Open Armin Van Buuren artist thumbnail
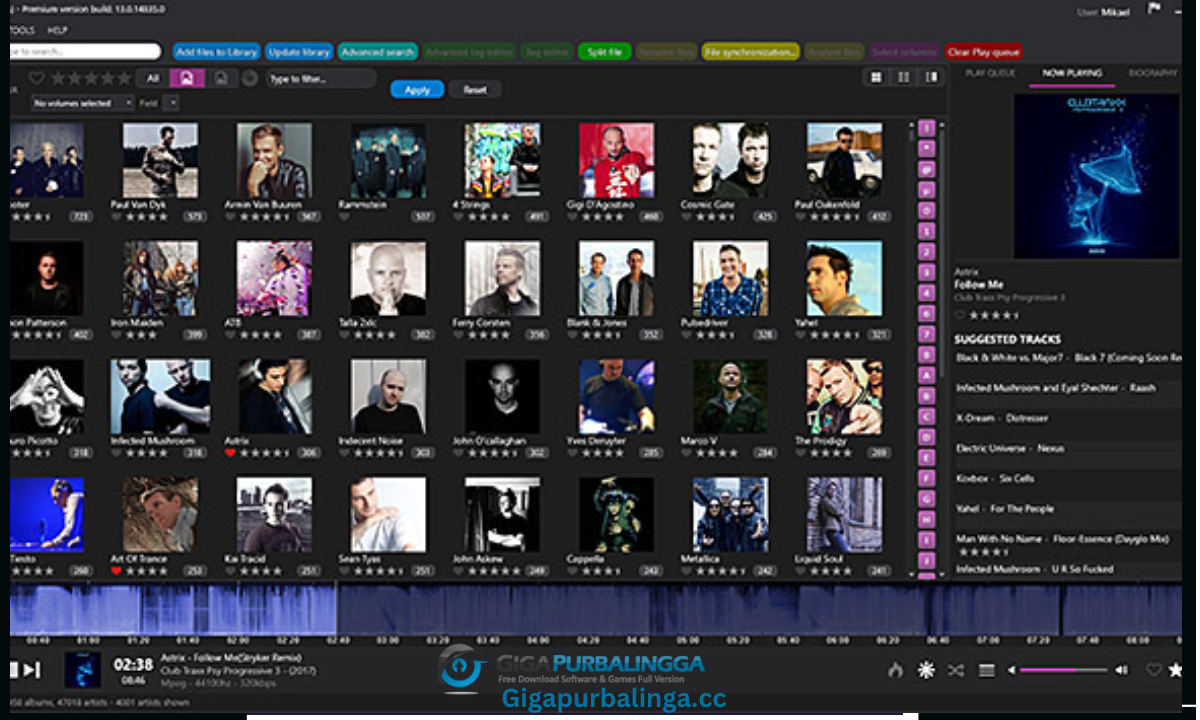Image resolution: width=1200 pixels, height=720 pixels. coord(274,161)
